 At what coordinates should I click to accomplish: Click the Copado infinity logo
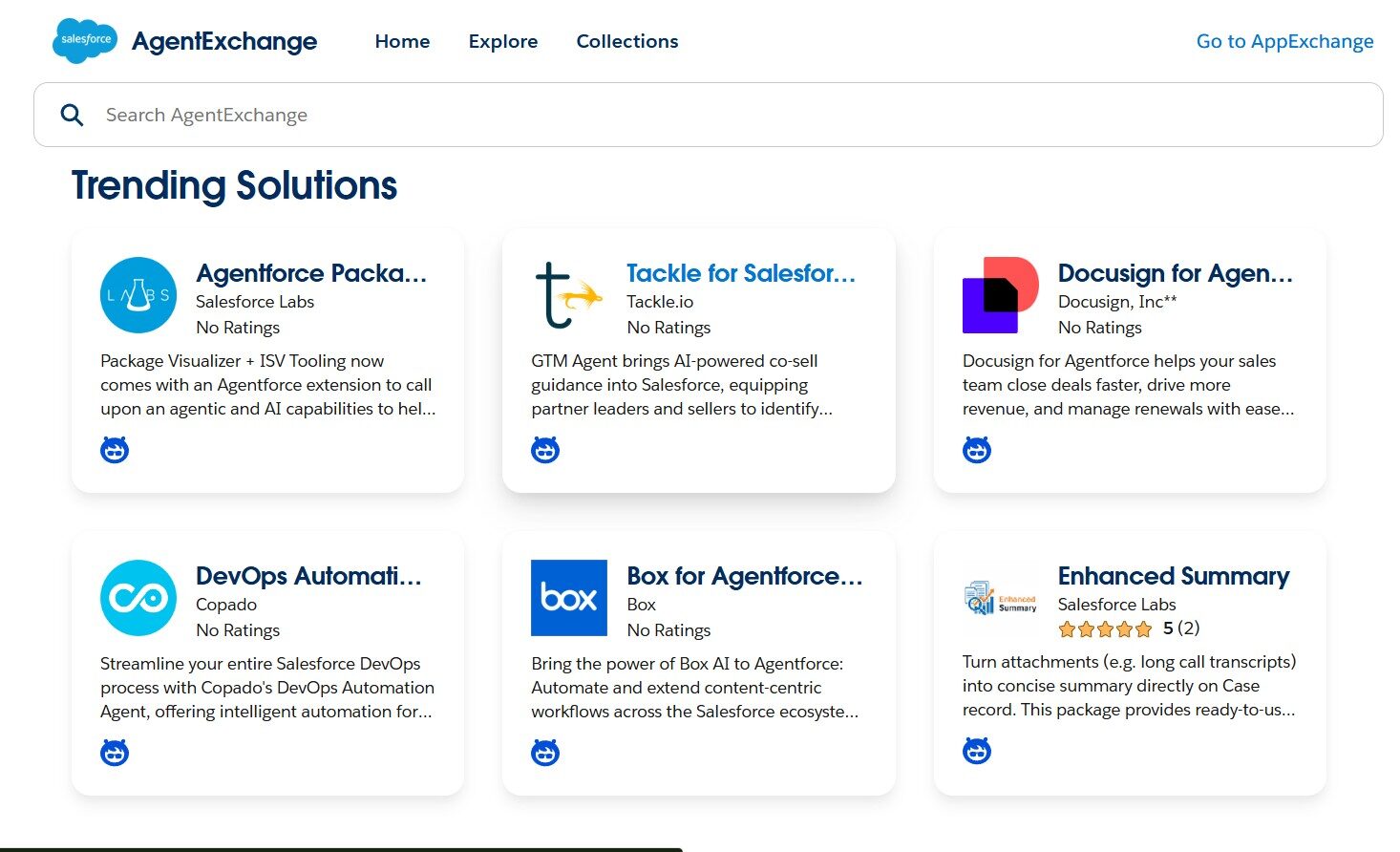point(138,598)
